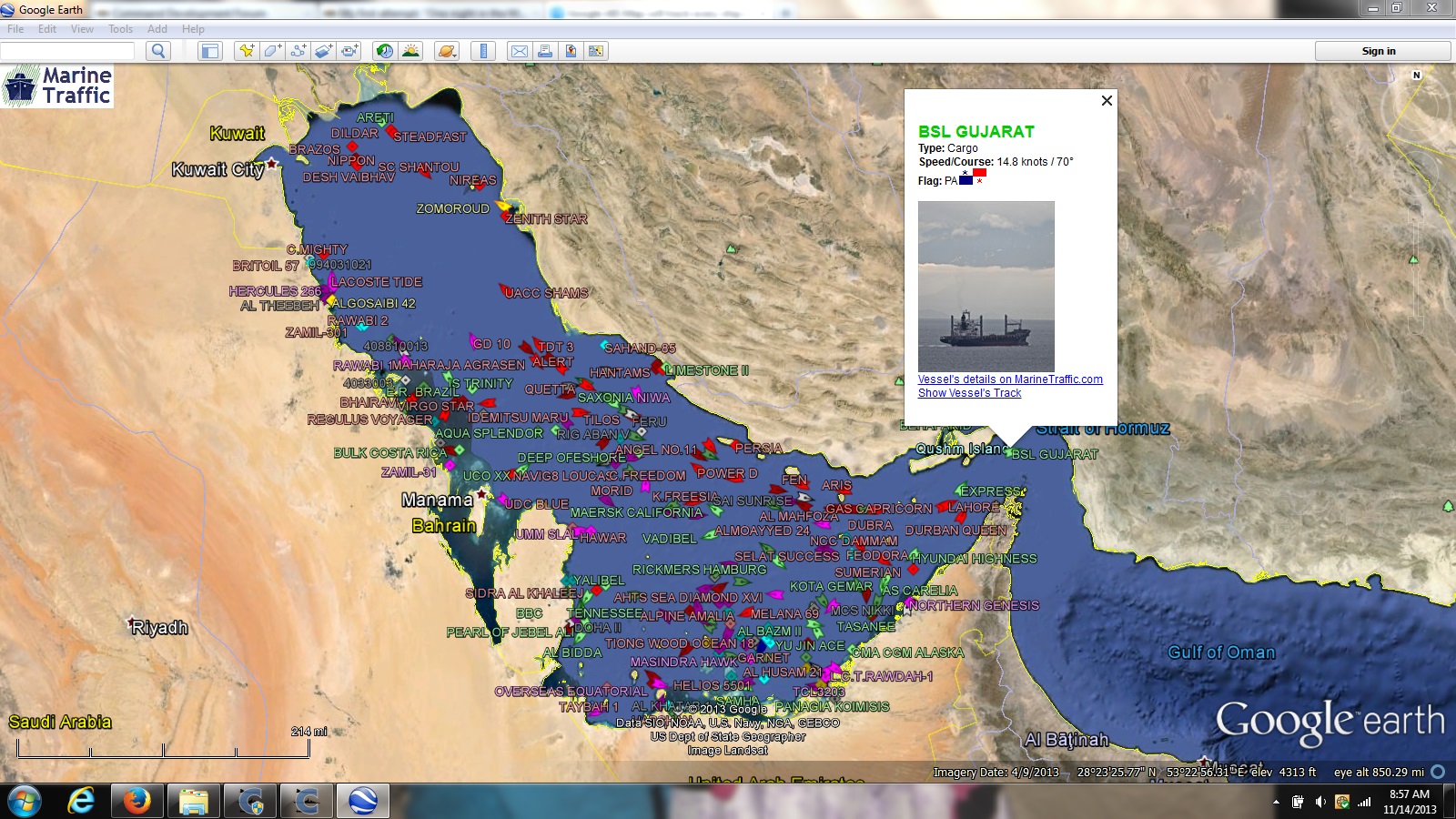The height and width of the screenshot is (819, 1456).
Task: Click the LACOSTE TIDE vessel marker
Action: tap(333, 281)
